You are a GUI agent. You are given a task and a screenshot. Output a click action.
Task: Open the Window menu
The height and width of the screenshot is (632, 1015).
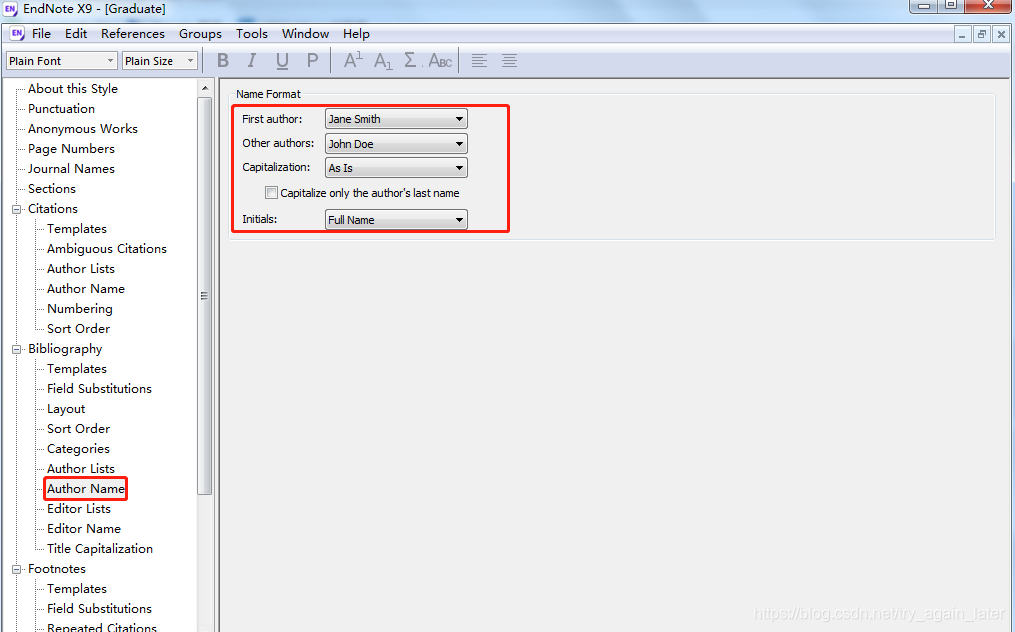306,34
